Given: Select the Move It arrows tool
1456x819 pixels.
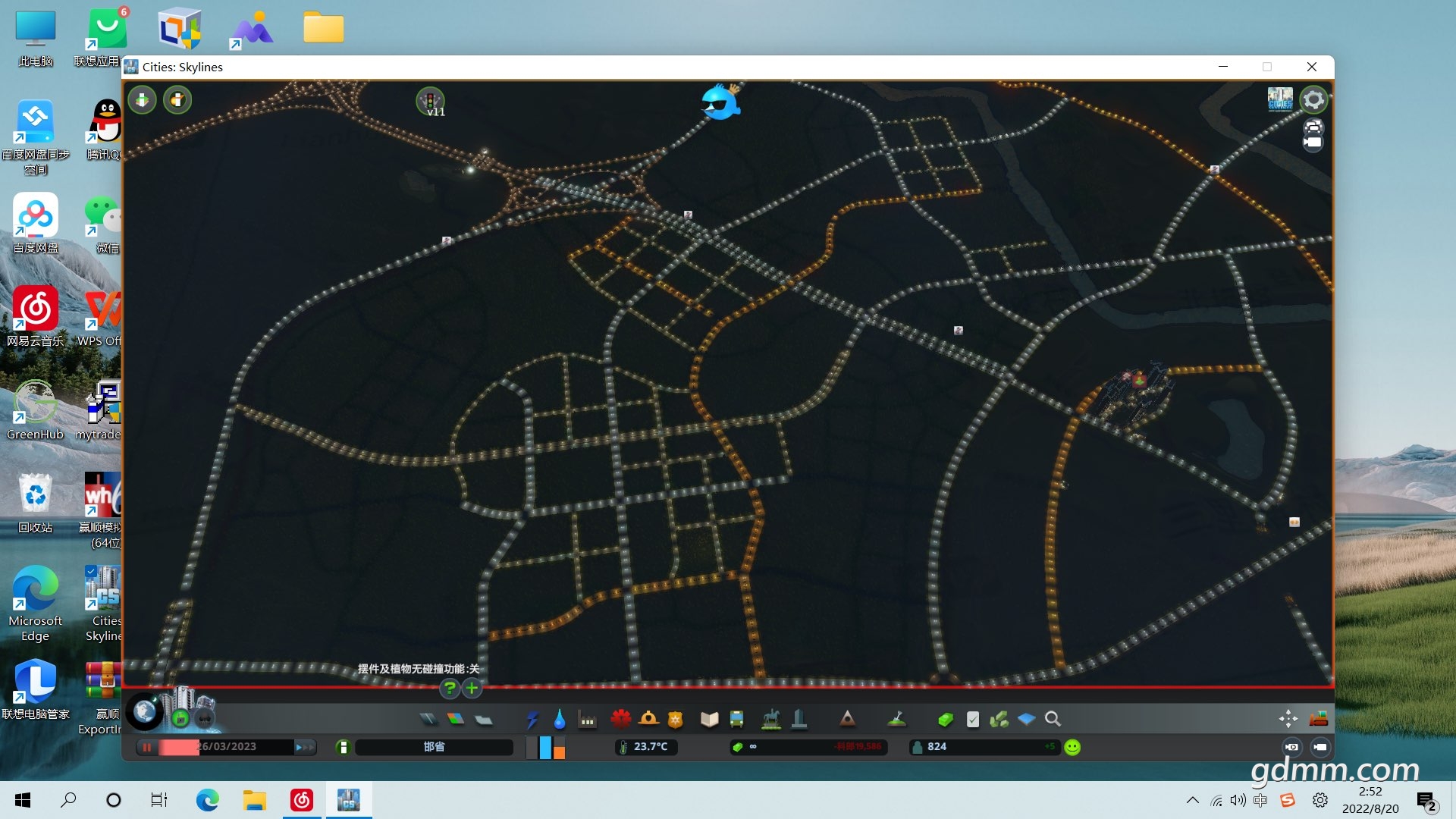Looking at the screenshot, I should point(1288,719).
